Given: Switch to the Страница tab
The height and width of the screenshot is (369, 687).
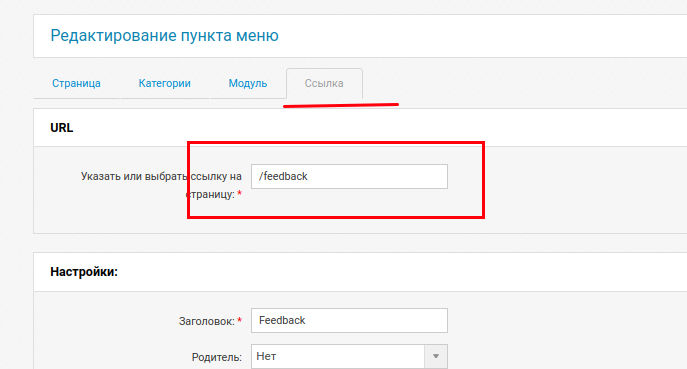Looking at the screenshot, I should 76,83.
